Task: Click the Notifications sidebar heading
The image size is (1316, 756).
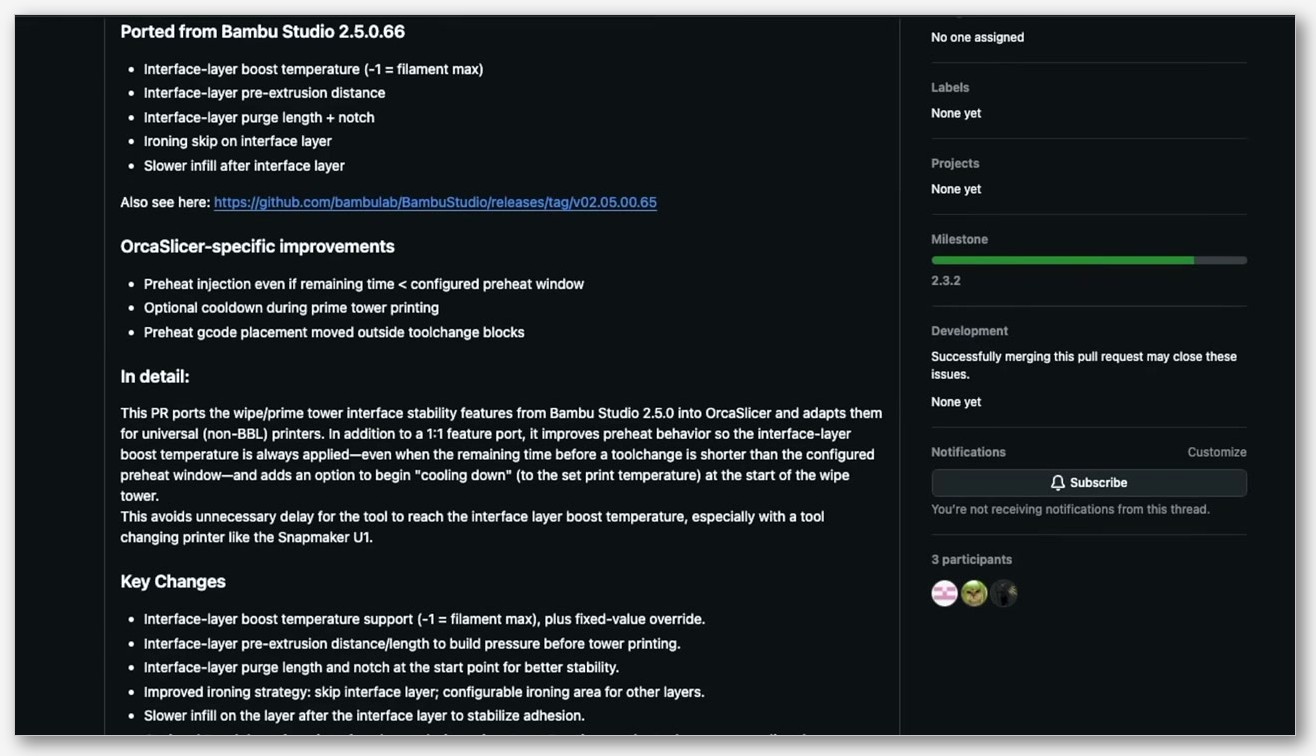Action: click(968, 452)
